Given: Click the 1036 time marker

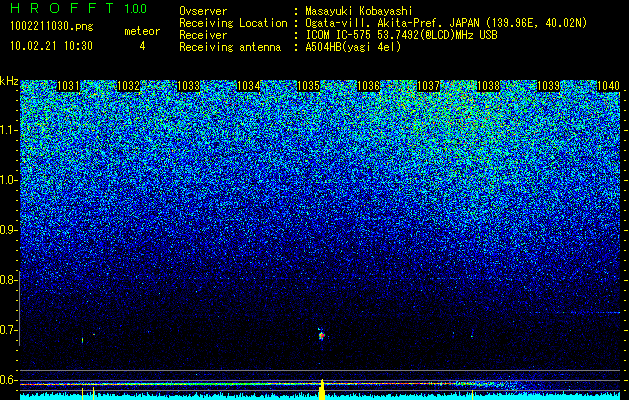Looking at the screenshot, I should tap(368, 86).
